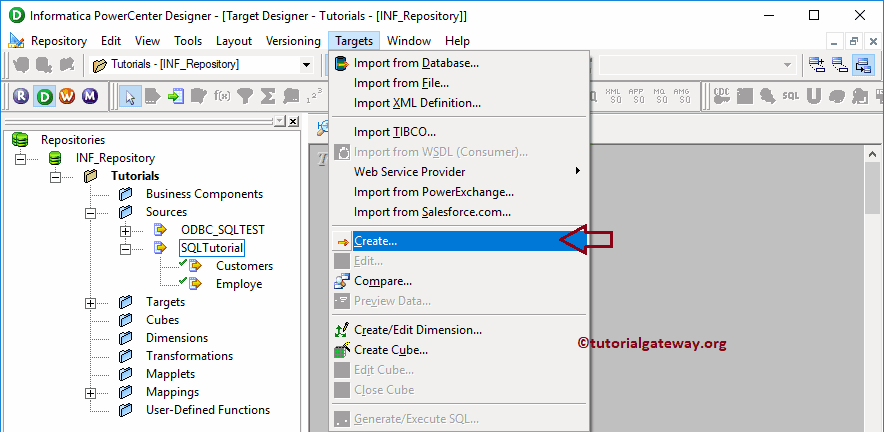This screenshot has height=432, width=884.
Task: Open the Window menu
Action: tap(409, 41)
